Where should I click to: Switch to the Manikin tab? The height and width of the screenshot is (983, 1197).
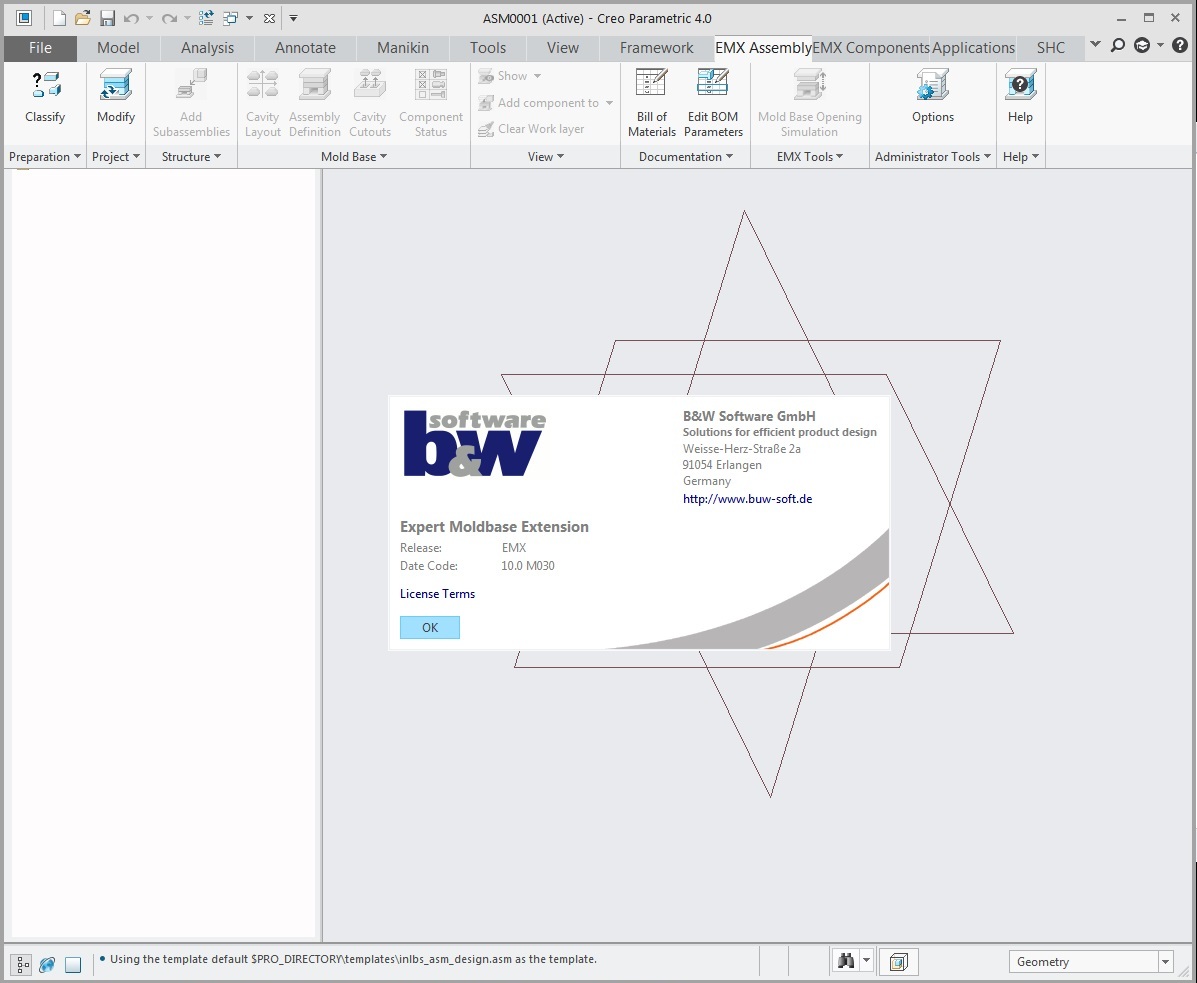click(x=403, y=47)
